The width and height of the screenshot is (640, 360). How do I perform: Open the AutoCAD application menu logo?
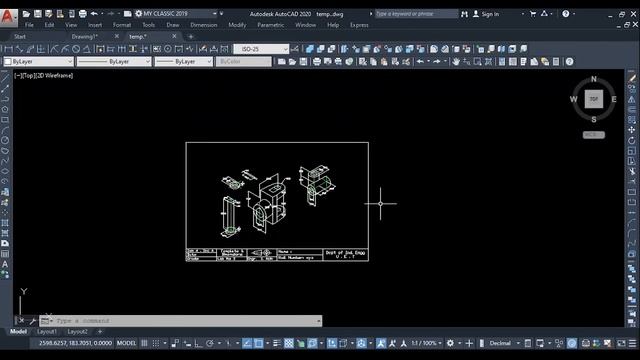coord(8,17)
